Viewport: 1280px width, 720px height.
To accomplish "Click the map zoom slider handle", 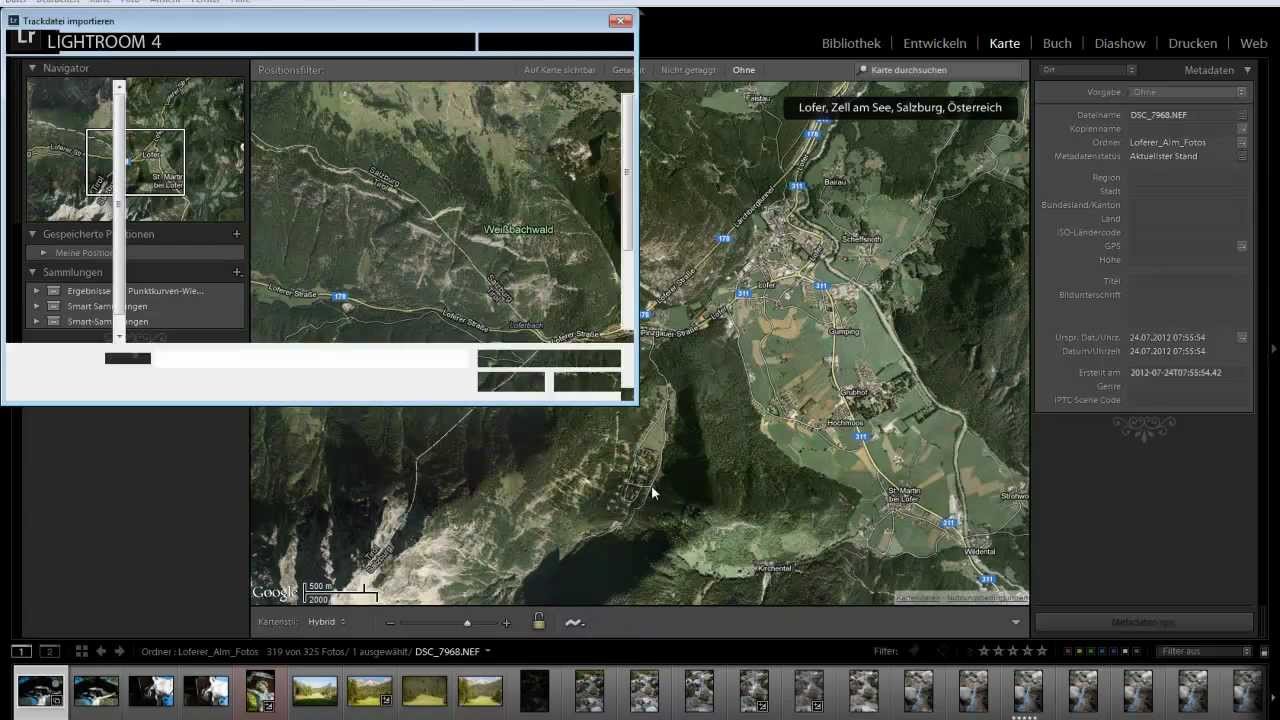I will (467, 623).
